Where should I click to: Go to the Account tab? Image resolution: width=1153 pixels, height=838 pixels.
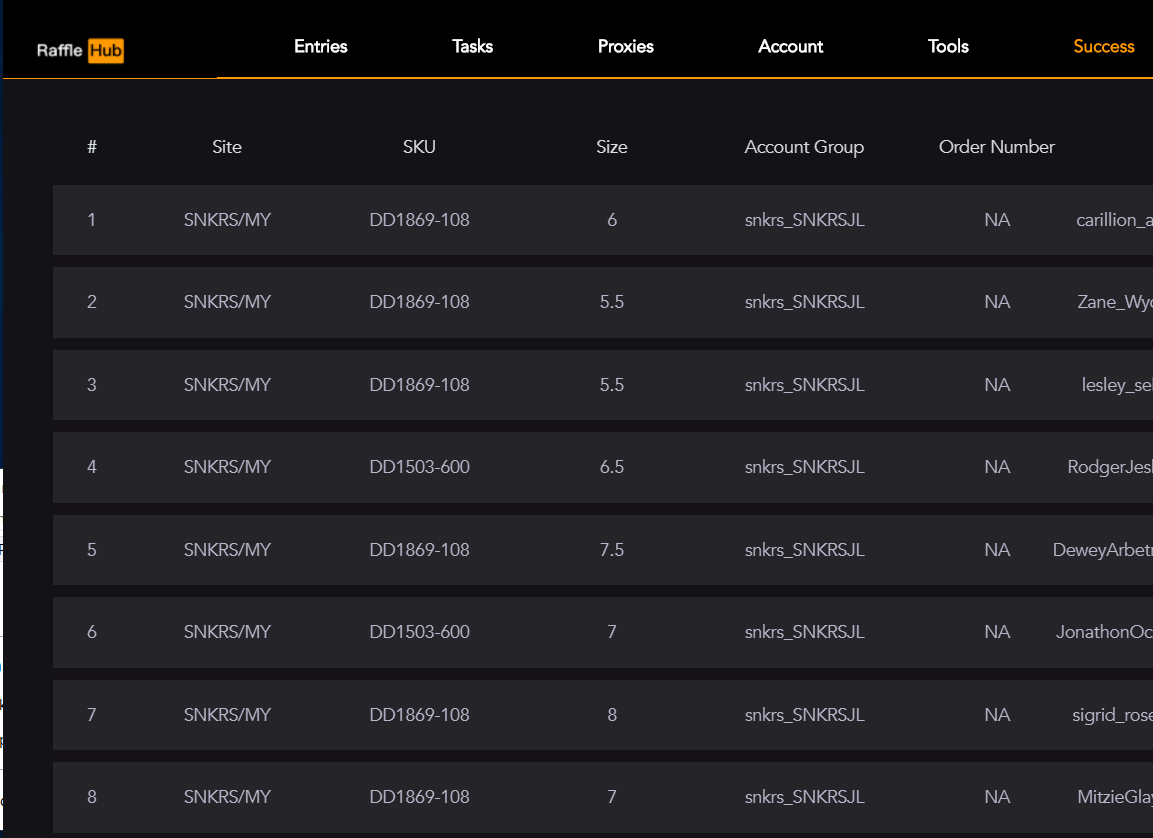click(790, 46)
